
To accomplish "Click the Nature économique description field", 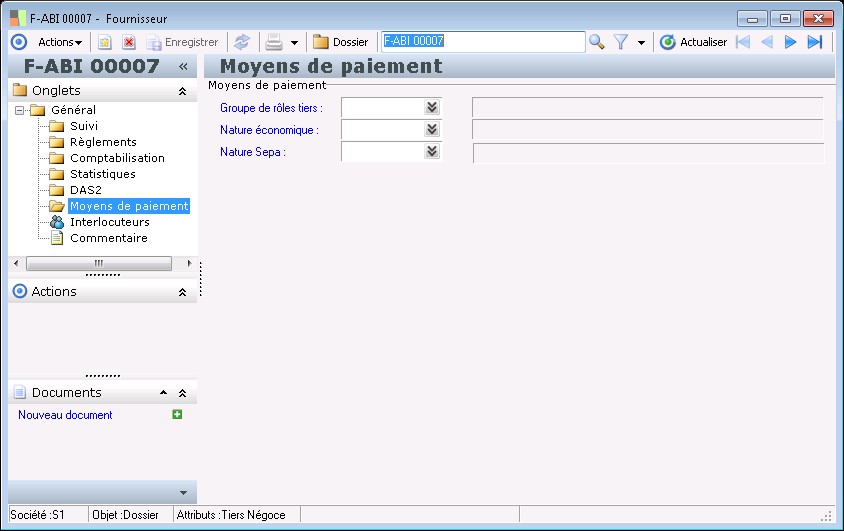I will (648, 129).
